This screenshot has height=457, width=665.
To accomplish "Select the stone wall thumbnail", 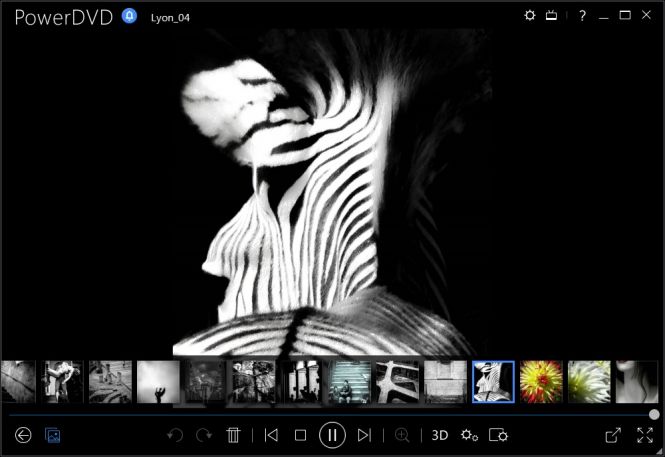I will [x=445, y=382].
